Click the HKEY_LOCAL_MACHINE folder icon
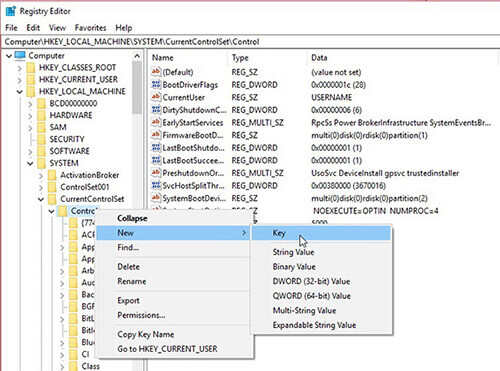The height and width of the screenshot is (371, 500). (x=31, y=91)
